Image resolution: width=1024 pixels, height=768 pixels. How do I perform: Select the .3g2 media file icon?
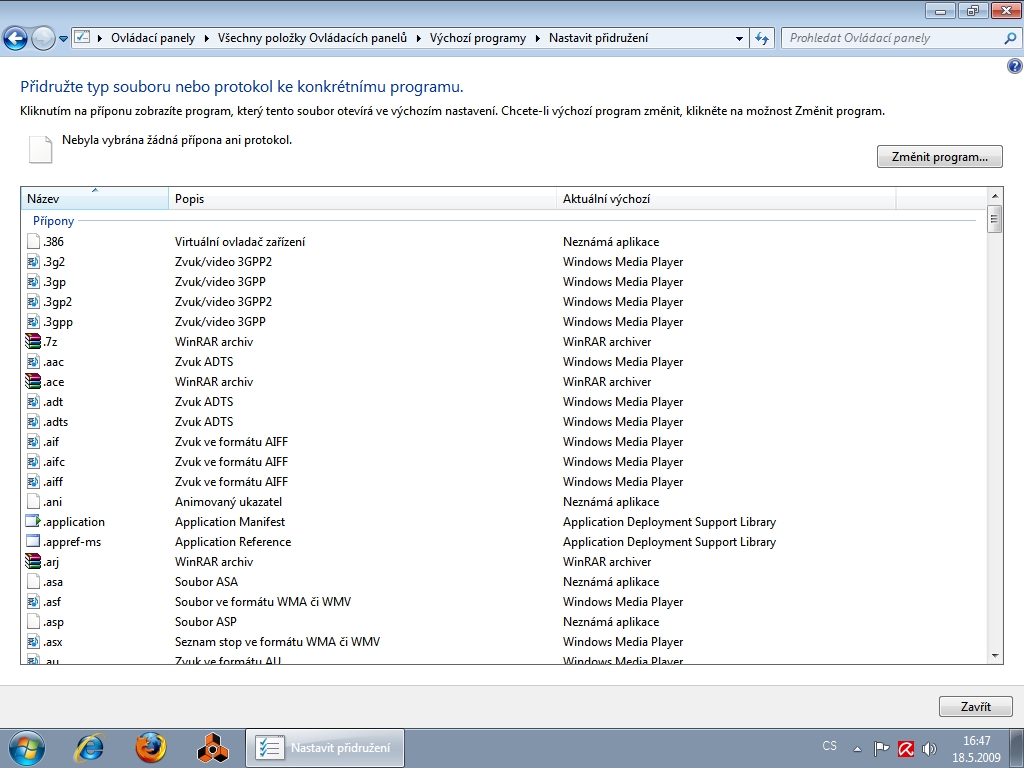click(x=33, y=262)
